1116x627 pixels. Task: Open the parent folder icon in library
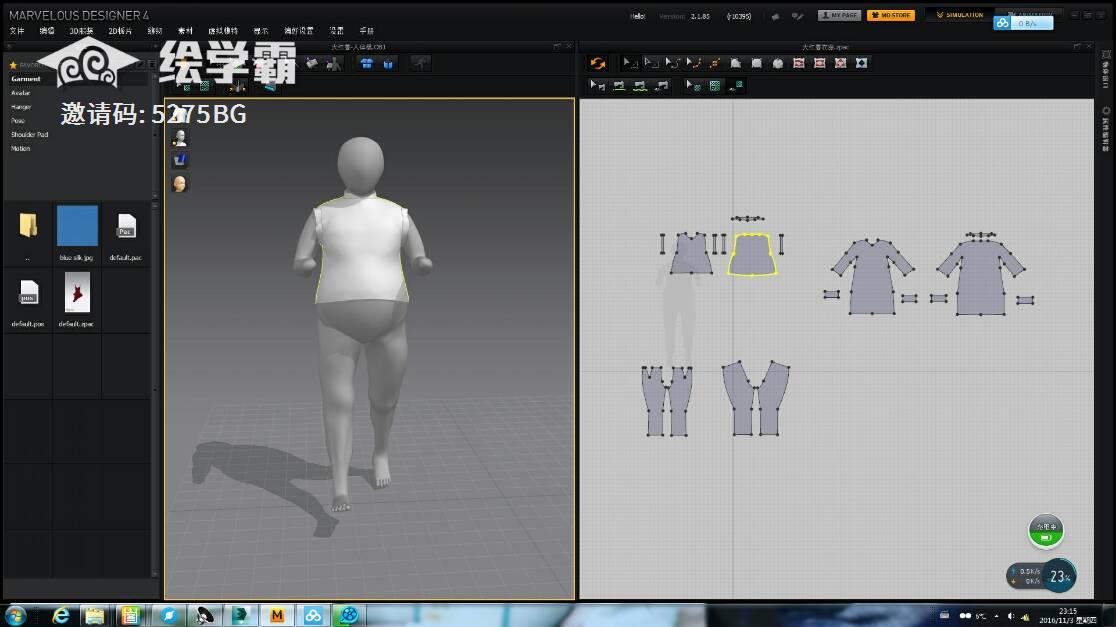tap(28, 226)
